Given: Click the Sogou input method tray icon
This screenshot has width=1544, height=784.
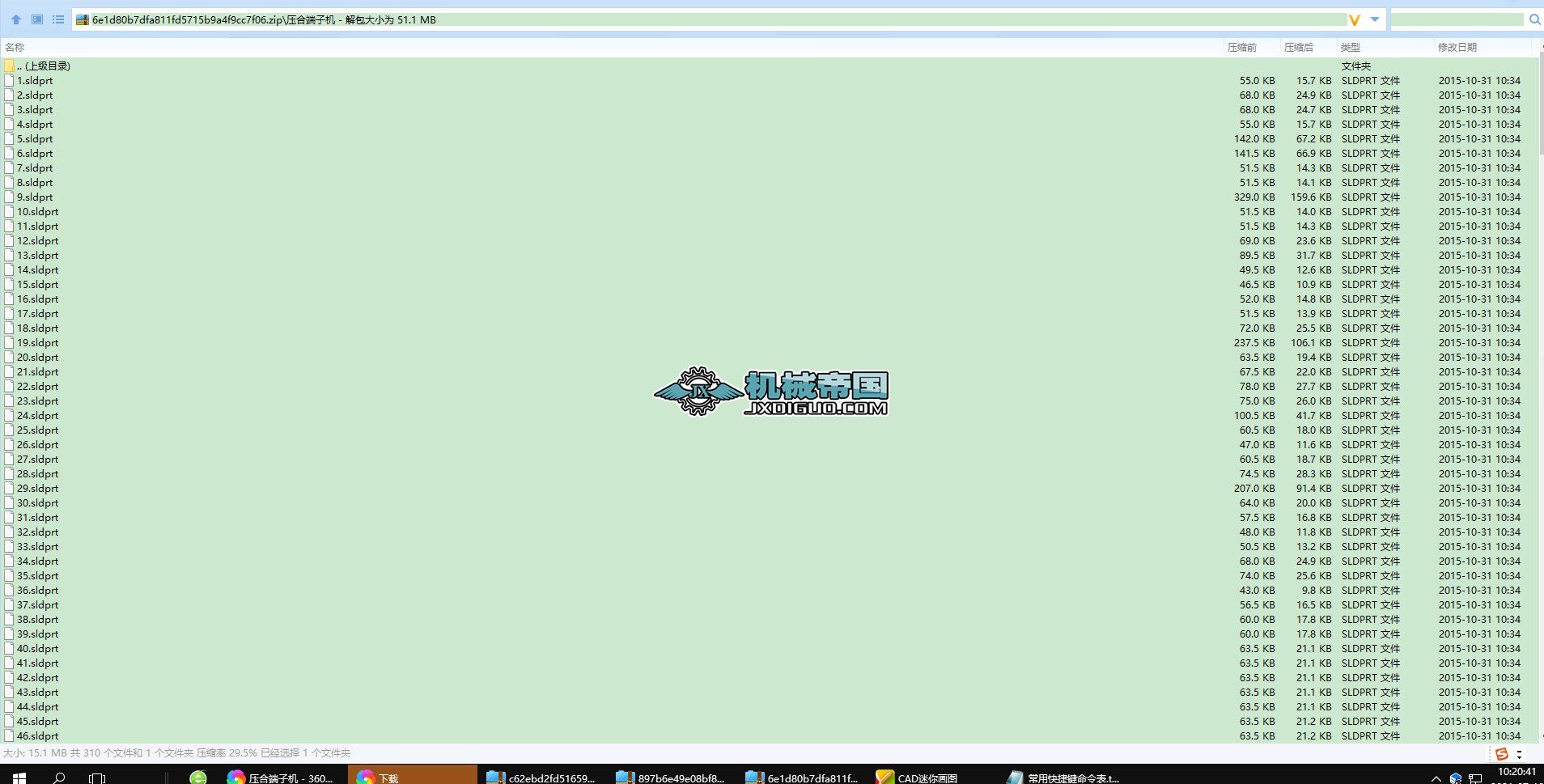Looking at the screenshot, I should (1502, 754).
